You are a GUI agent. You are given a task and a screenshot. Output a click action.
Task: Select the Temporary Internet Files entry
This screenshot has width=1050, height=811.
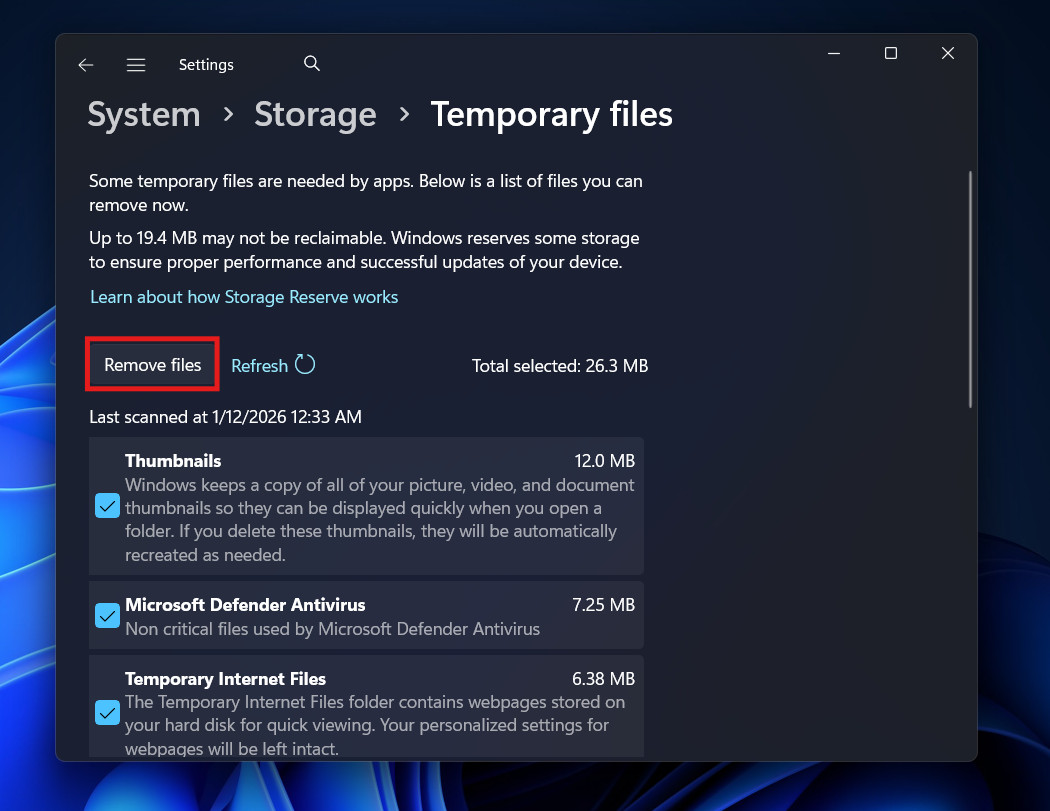380,712
